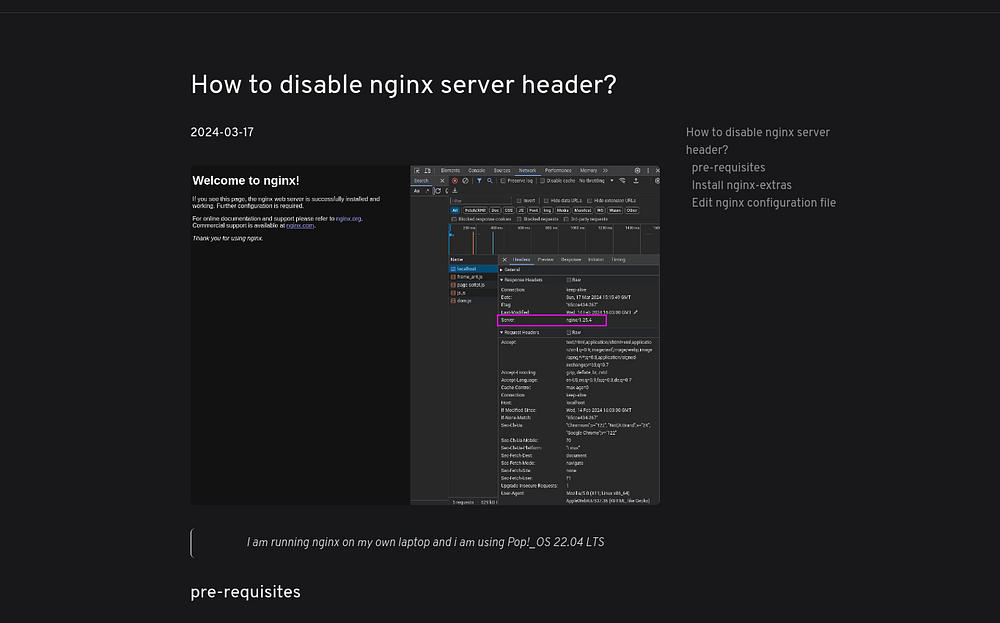Select the localhost request row
The height and width of the screenshot is (623, 1000).
pos(473,269)
